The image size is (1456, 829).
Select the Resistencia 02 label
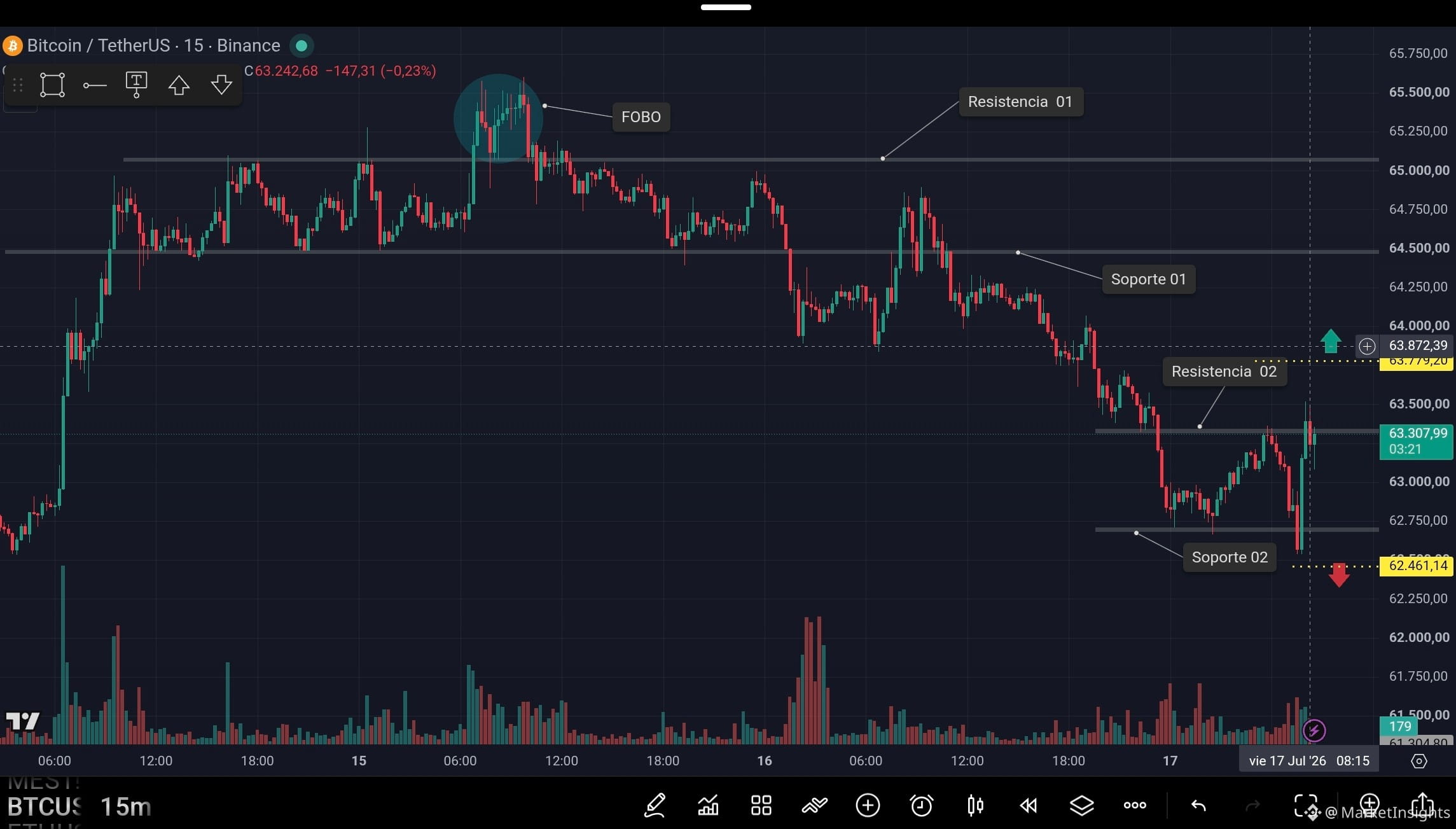(1224, 372)
